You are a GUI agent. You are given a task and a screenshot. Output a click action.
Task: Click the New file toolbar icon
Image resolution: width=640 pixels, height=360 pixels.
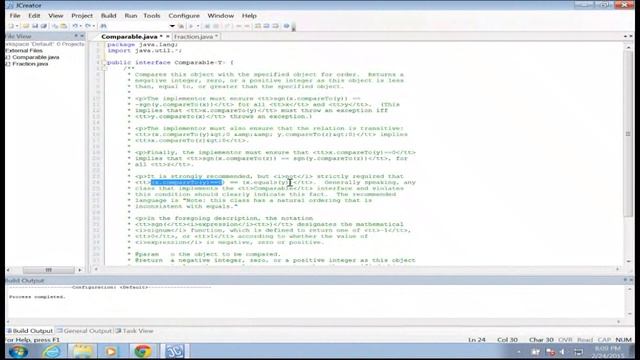point(11,26)
